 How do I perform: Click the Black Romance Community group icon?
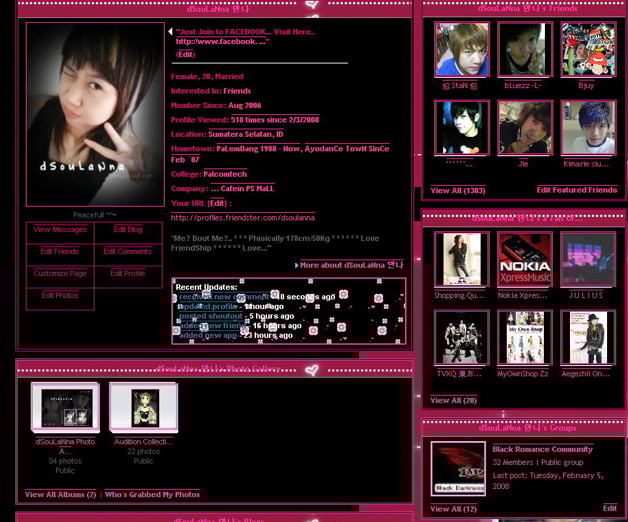[x=457, y=468]
